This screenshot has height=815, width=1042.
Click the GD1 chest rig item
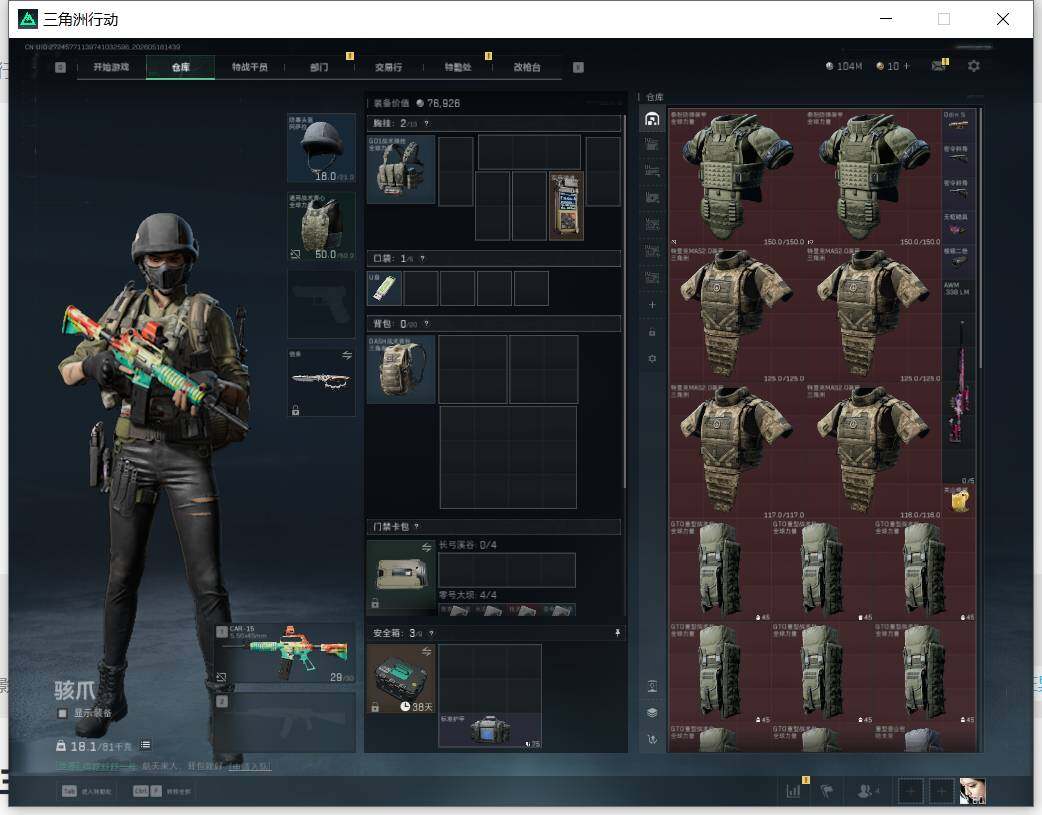[x=401, y=170]
